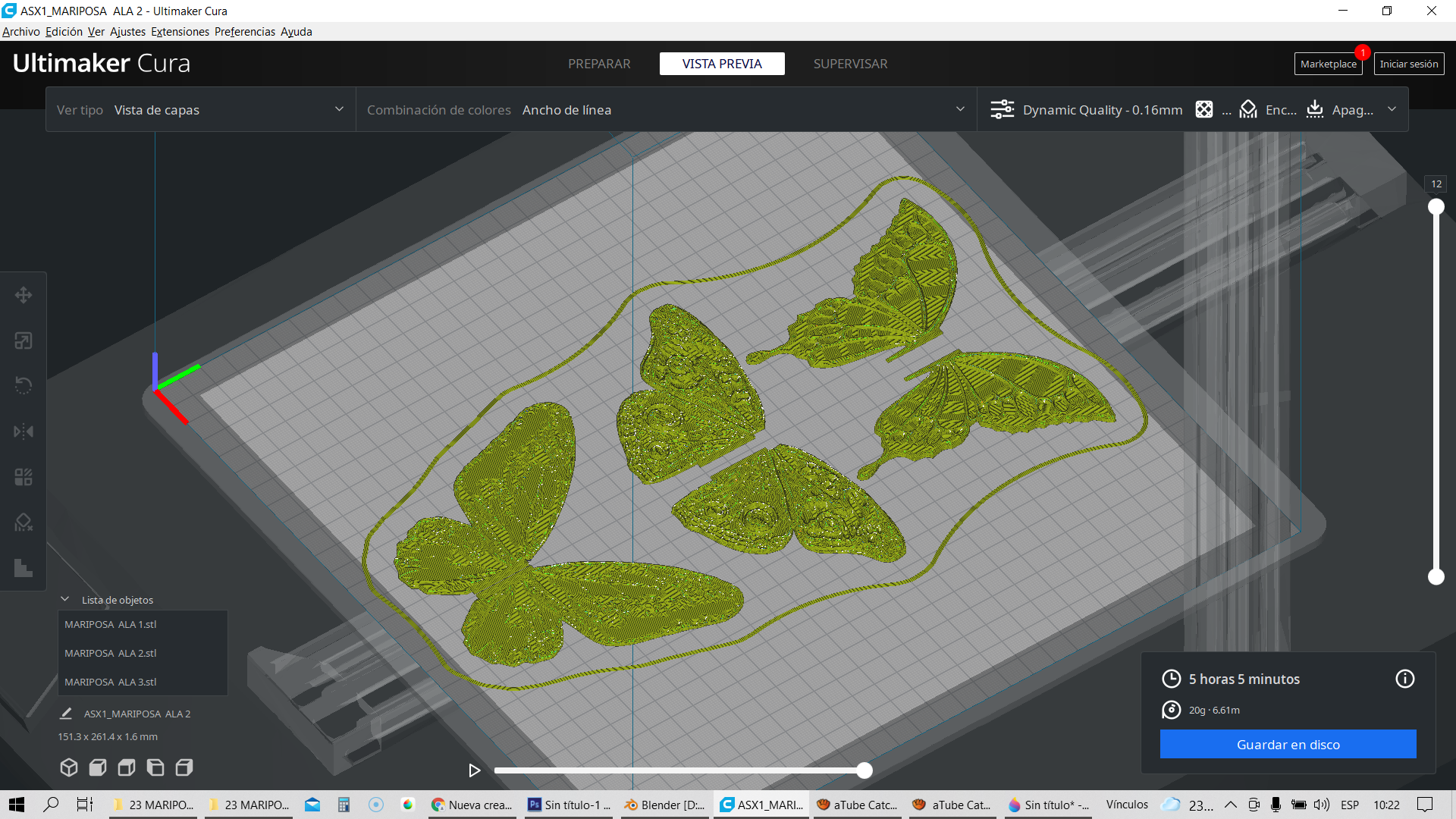Open the Support Blocker tool
This screenshot has height=819, width=1456.
[x=24, y=522]
